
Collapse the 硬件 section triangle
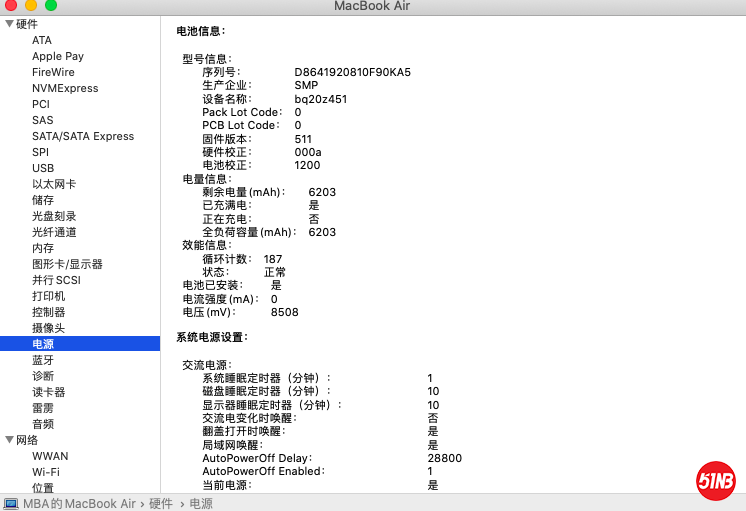(9, 24)
